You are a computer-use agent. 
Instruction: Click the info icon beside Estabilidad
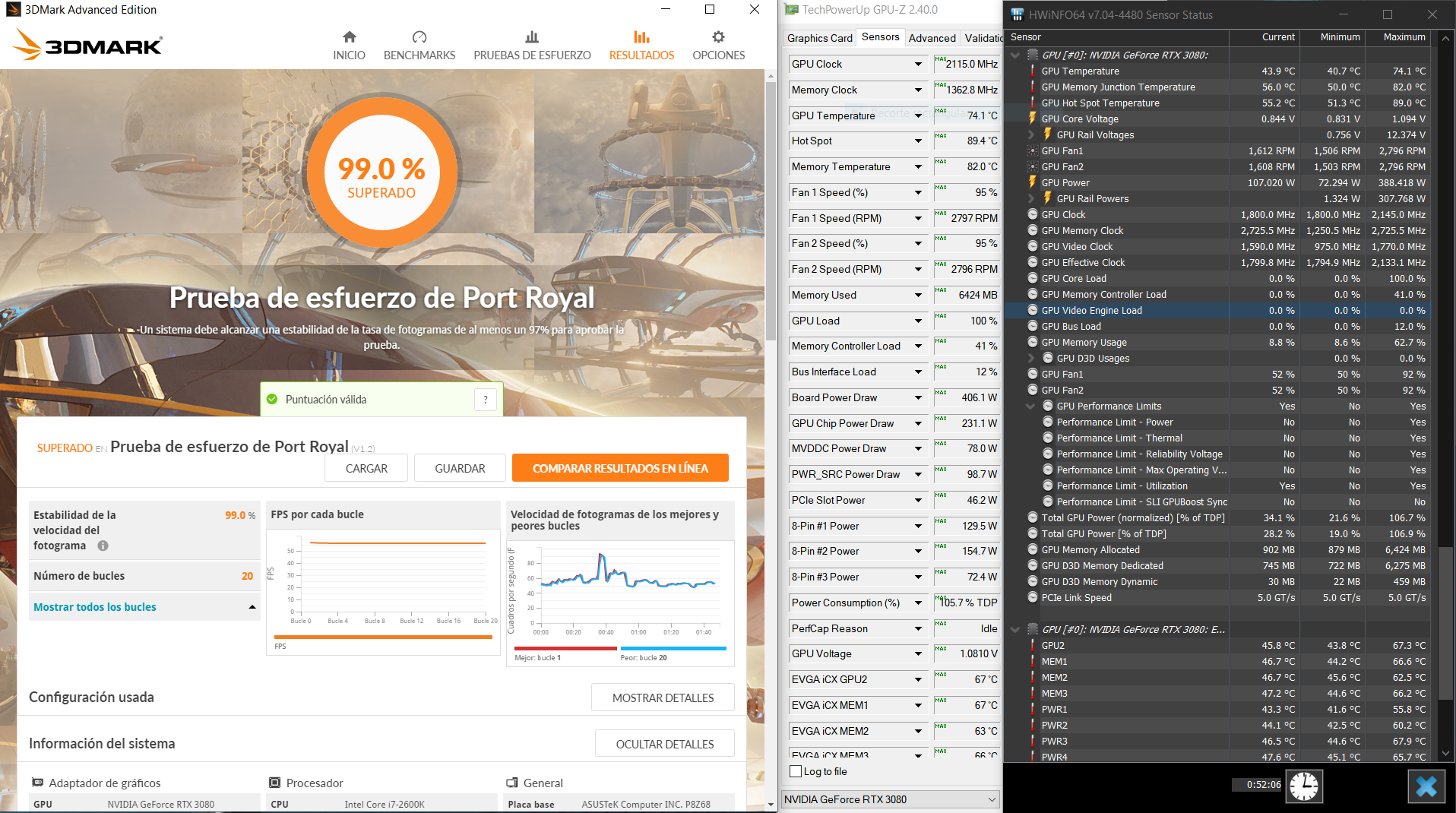point(103,546)
